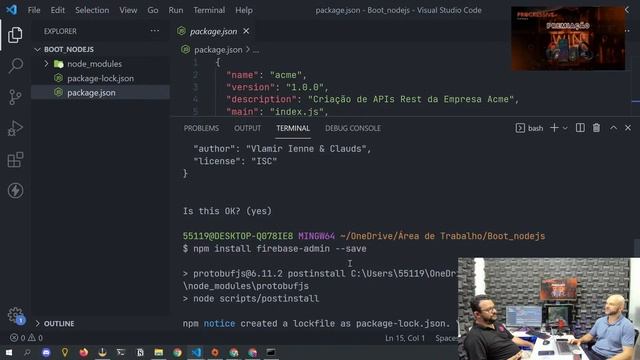Open Explorer more actions ellipsis
640x360 pixels.
click(155, 31)
